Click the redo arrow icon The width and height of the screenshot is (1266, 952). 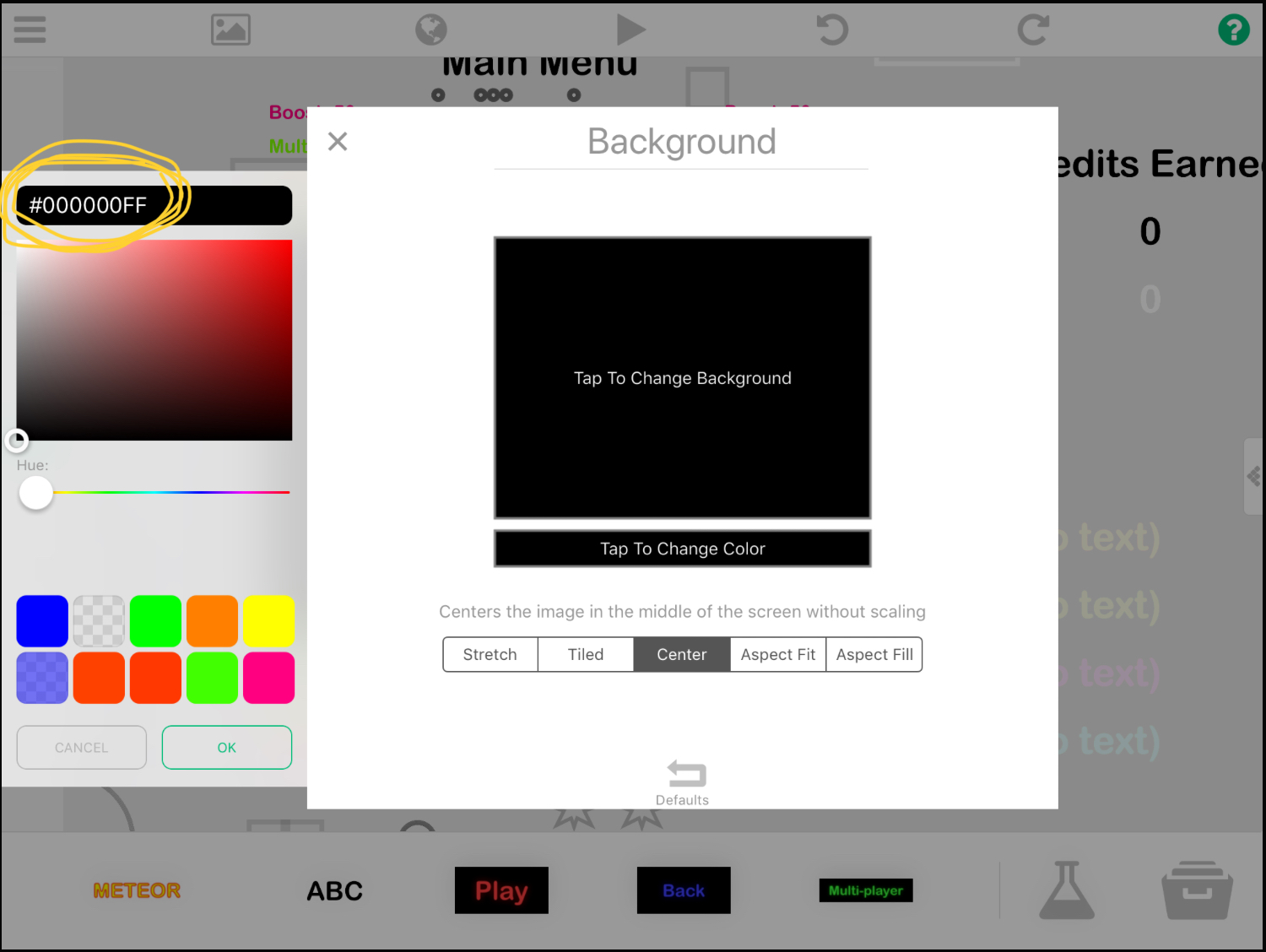point(1033,30)
